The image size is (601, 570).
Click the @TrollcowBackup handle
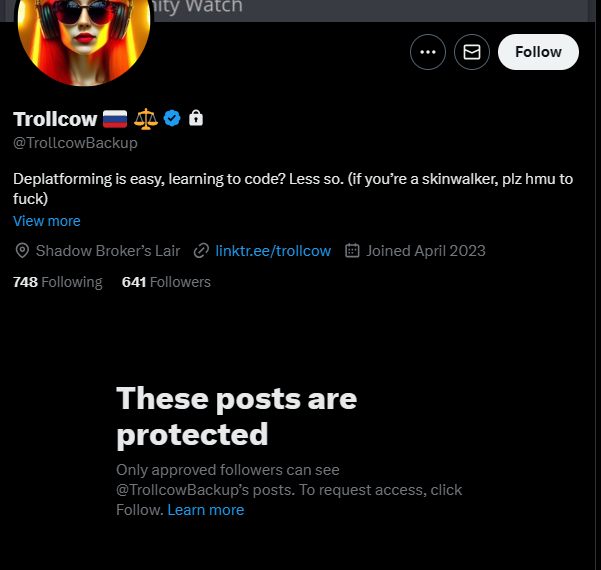point(75,143)
